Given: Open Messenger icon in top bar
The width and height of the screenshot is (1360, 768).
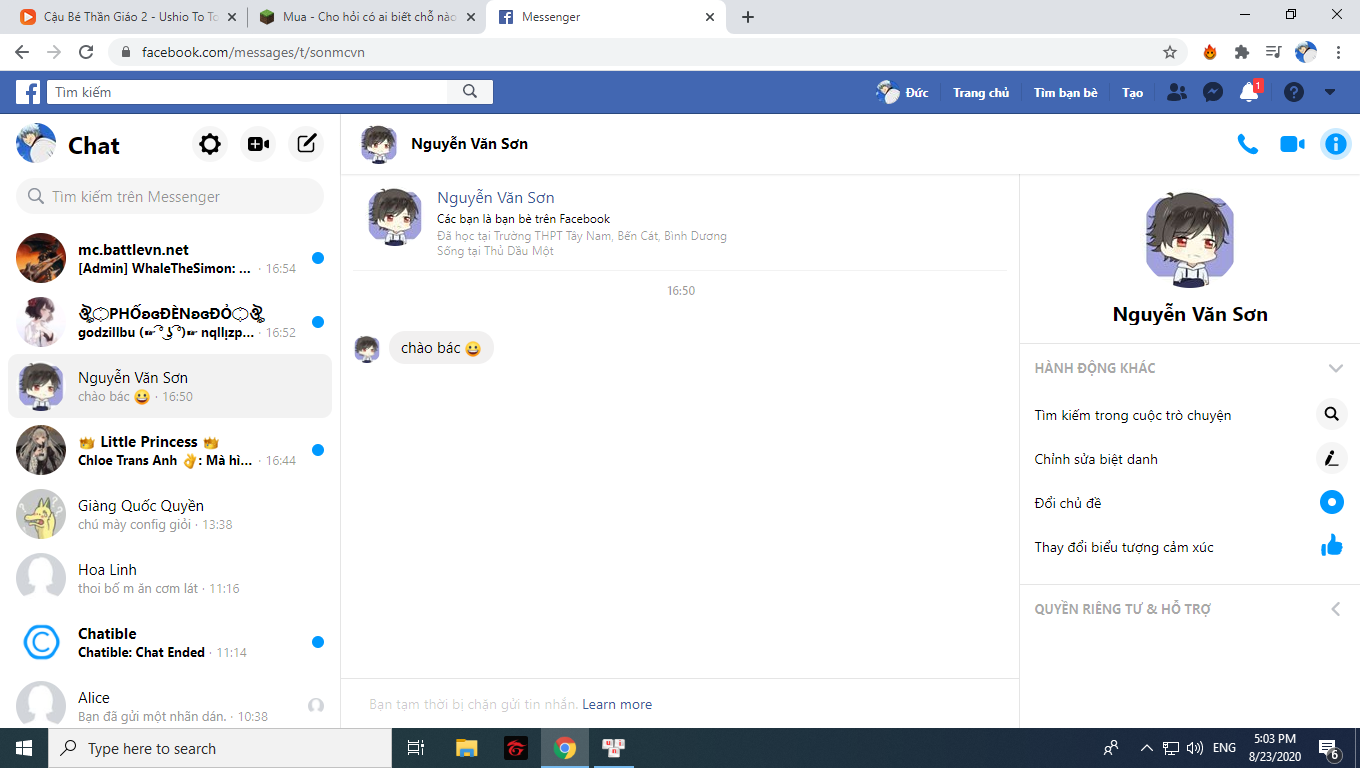Looking at the screenshot, I should 1212,92.
